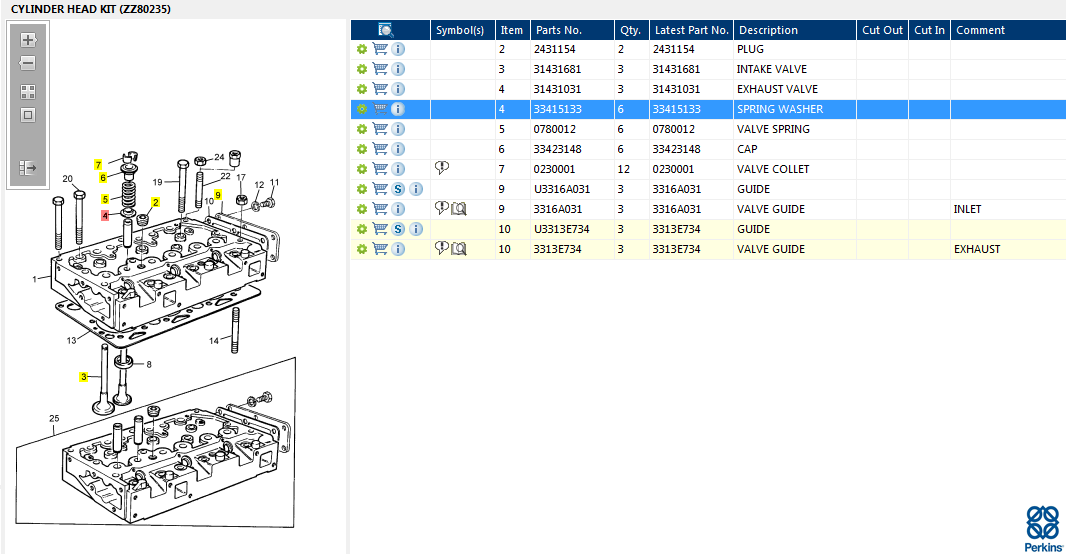Click supersession S icon for U3316A031
Viewport: 1066px width, 554px height.
[x=398, y=189]
